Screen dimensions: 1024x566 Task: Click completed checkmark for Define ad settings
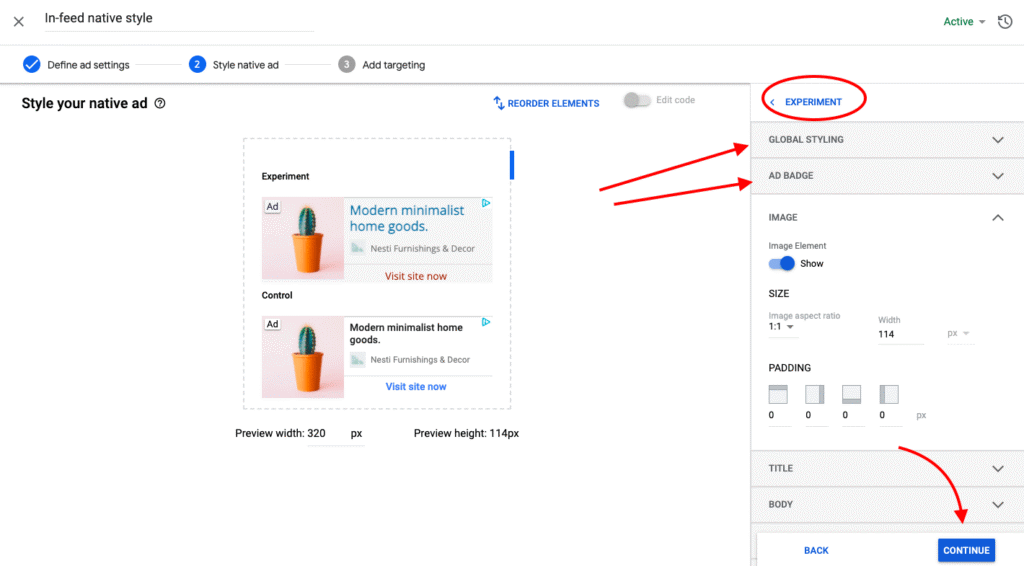[x=31, y=65]
